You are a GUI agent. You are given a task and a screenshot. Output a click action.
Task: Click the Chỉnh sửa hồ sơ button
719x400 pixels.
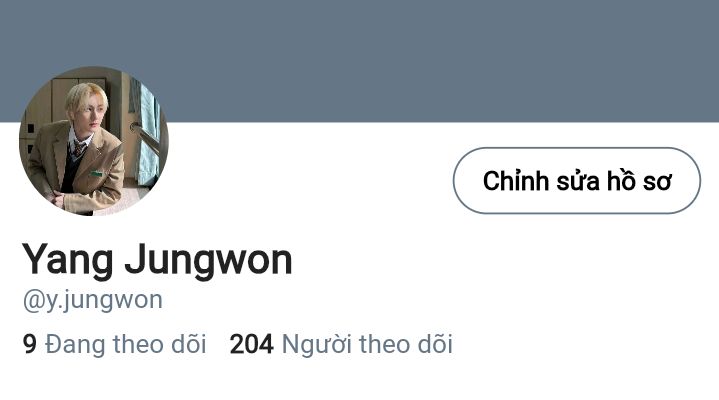click(576, 181)
